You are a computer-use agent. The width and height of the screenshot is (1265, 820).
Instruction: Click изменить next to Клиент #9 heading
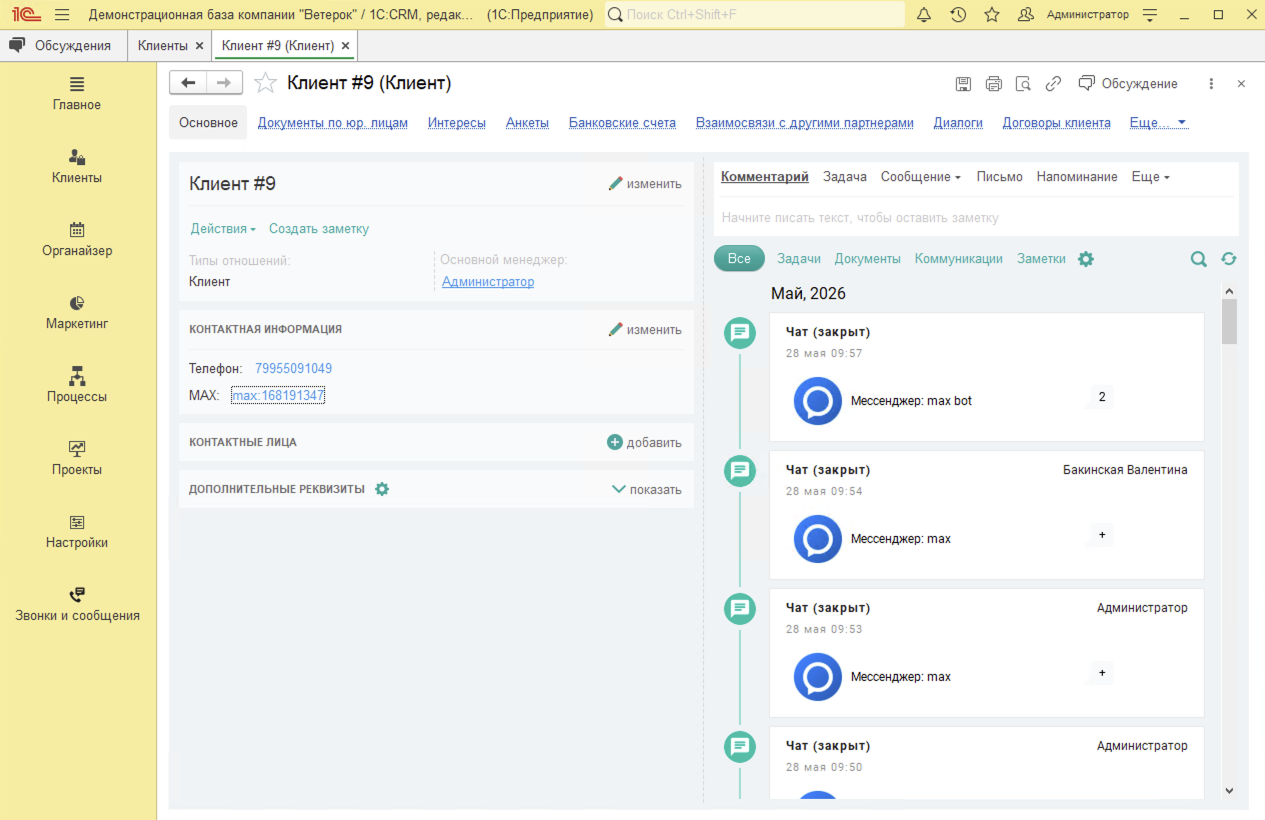coord(645,184)
